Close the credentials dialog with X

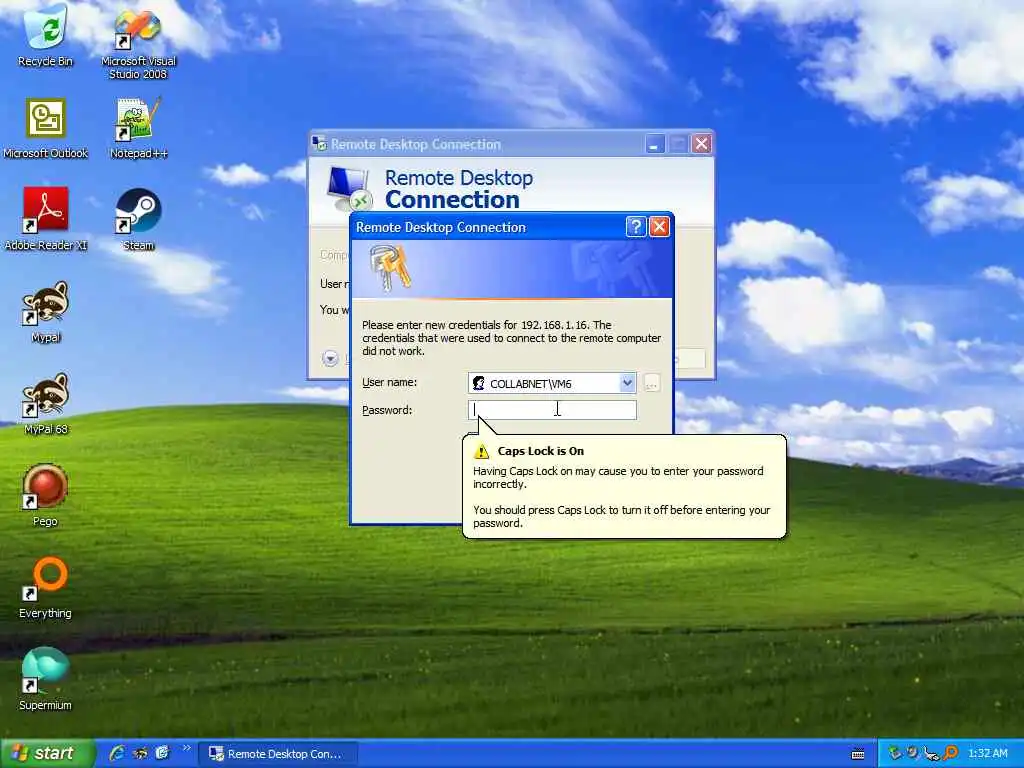pyautogui.click(x=660, y=227)
